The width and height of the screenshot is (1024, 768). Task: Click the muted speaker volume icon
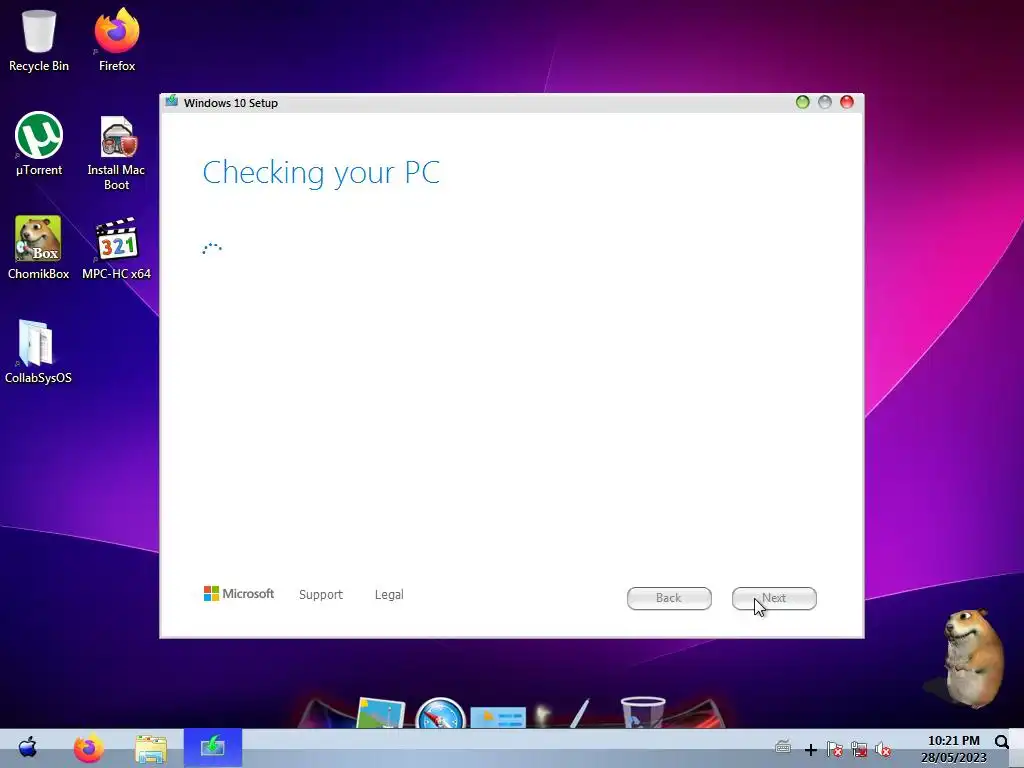click(883, 749)
